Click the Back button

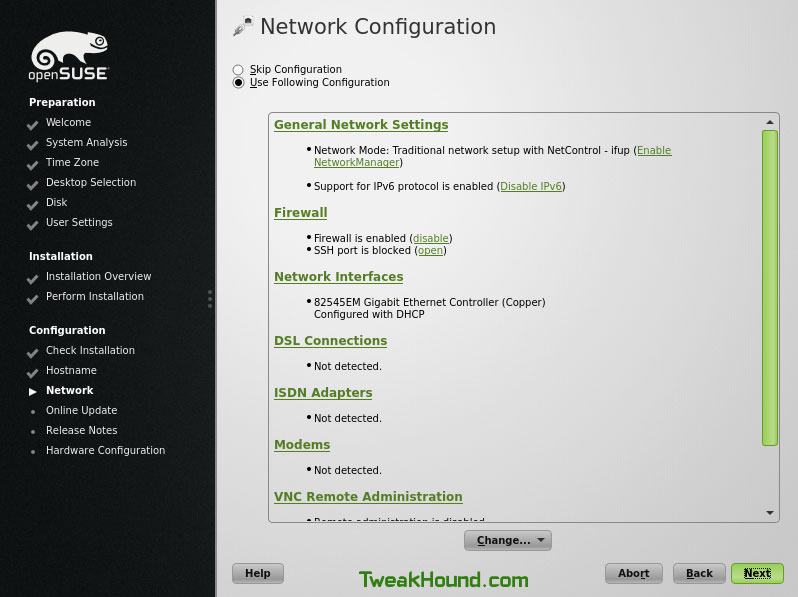(x=699, y=574)
